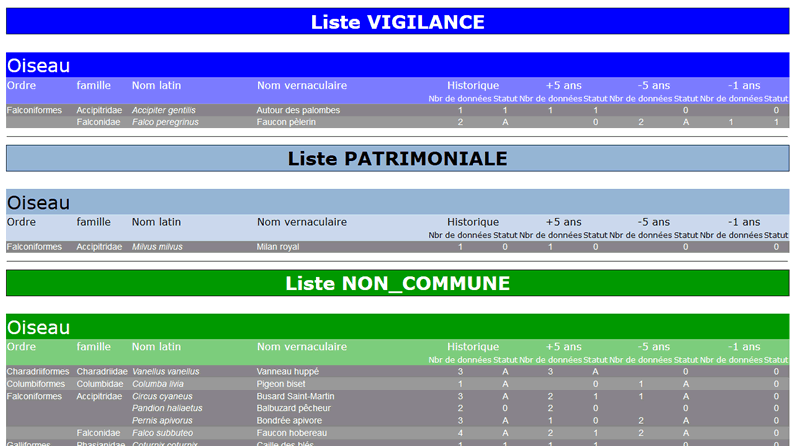The height and width of the screenshot is (446, 791).
Task: Select the 'Columbiformes' order cell
Action: pyautogui.click(x=36, y=384)
